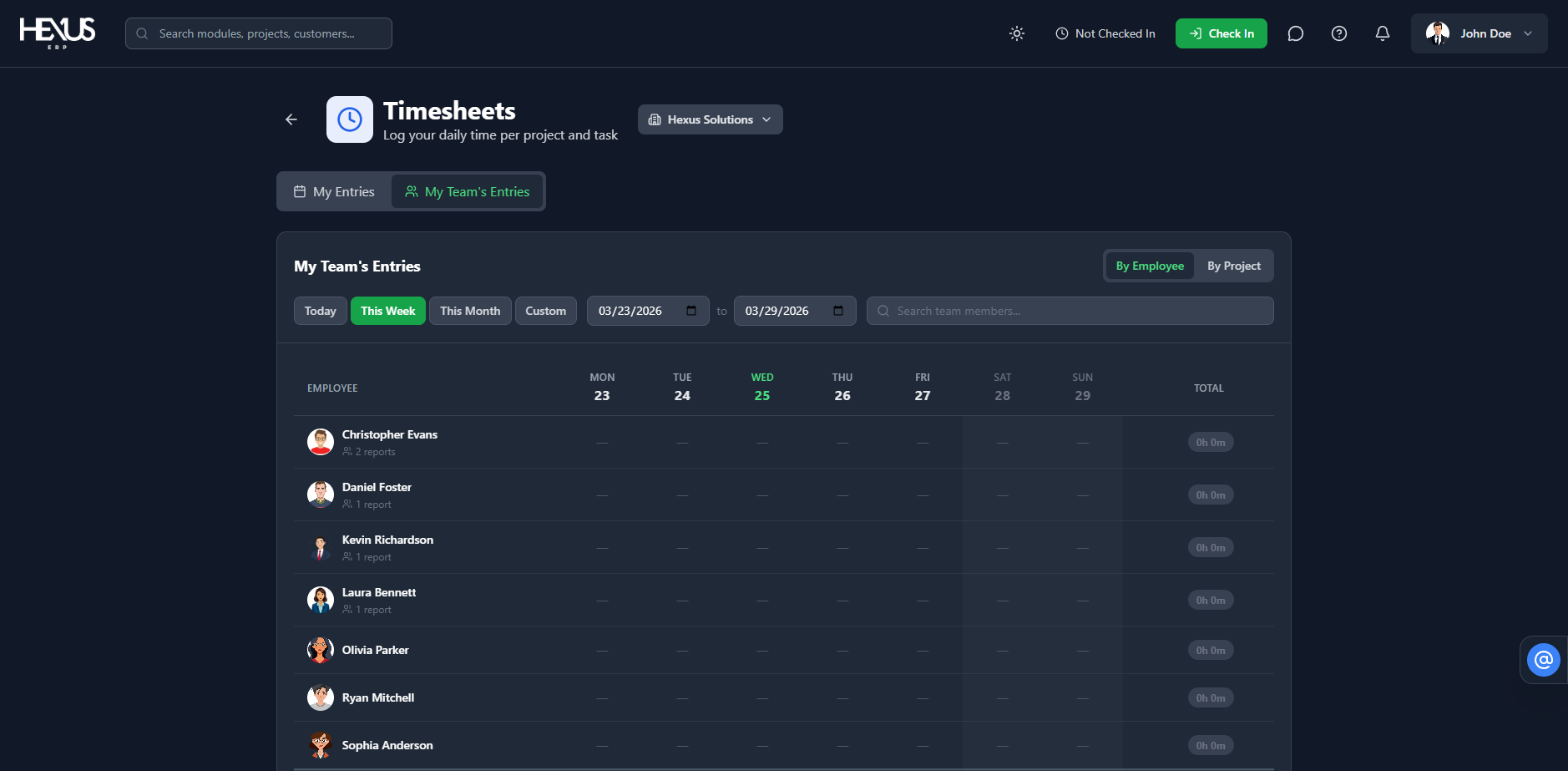Click Daniel Foster Monday time cell

[x=602, y=495]
